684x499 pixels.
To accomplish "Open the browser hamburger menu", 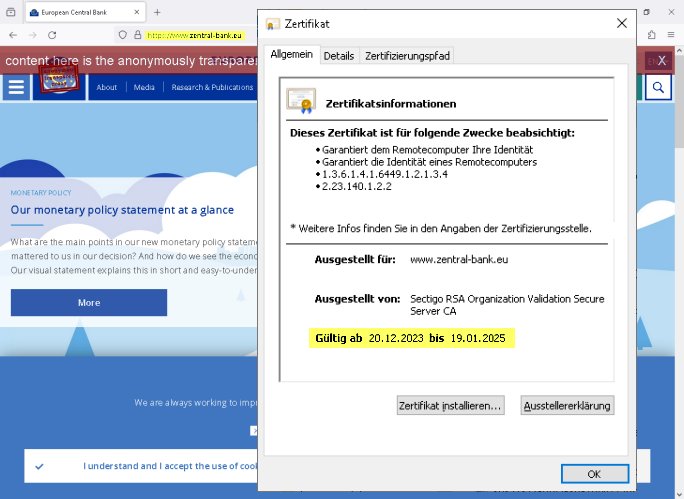I will coord(671,35).
